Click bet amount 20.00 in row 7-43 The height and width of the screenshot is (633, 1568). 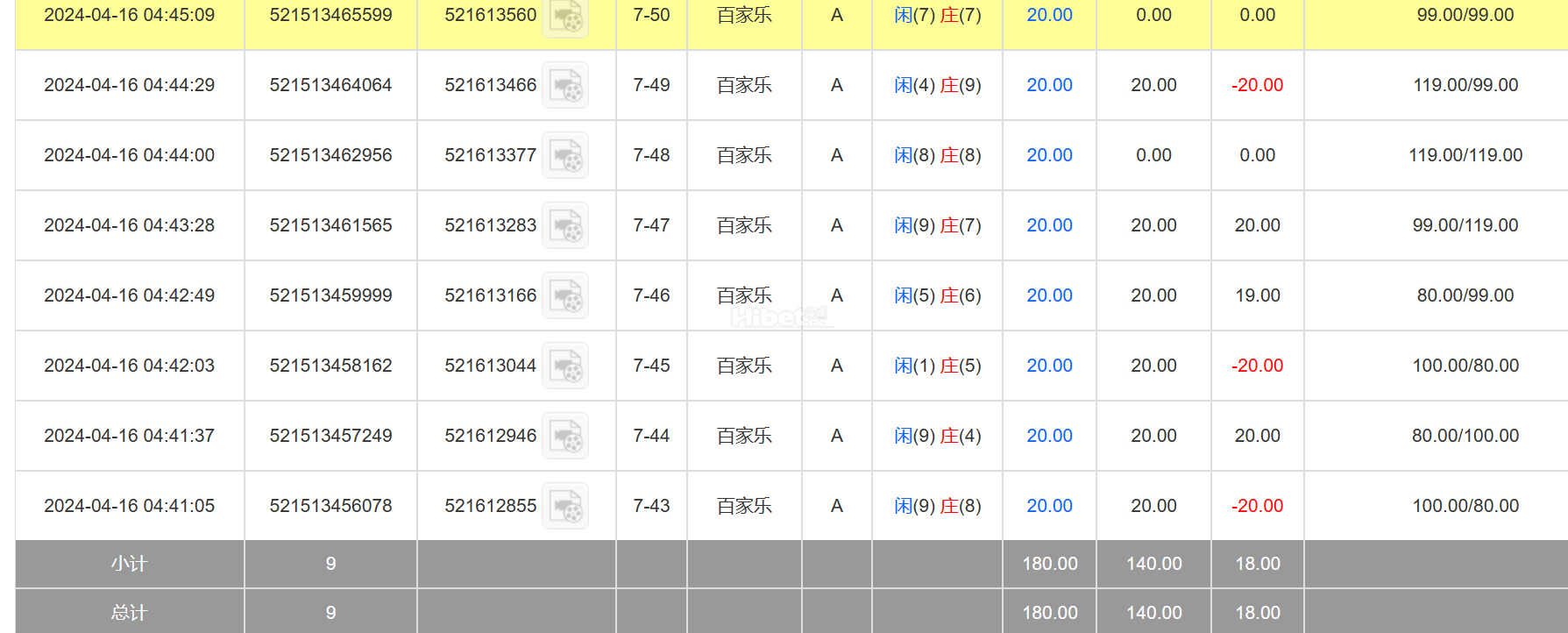pos(1049,506)
